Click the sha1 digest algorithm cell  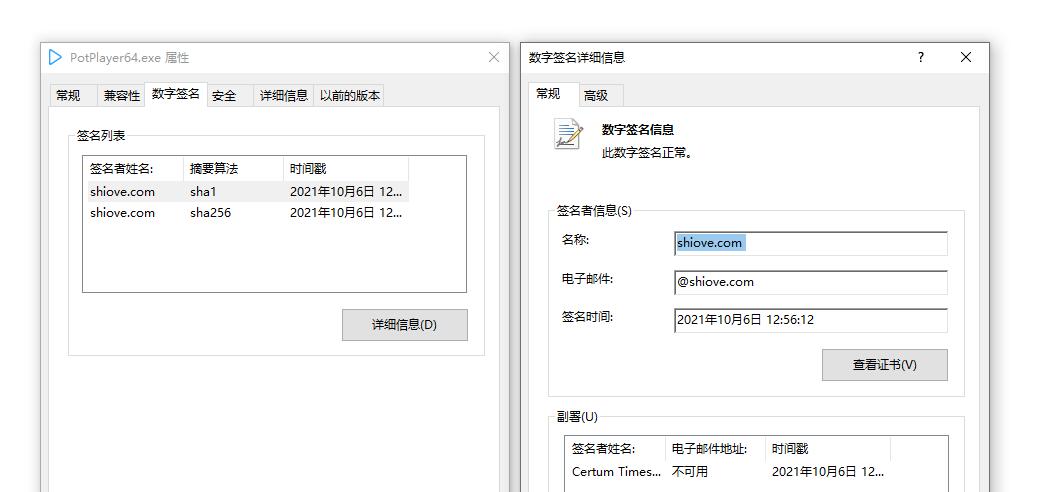pyautogui.click(x=203, y=191)
